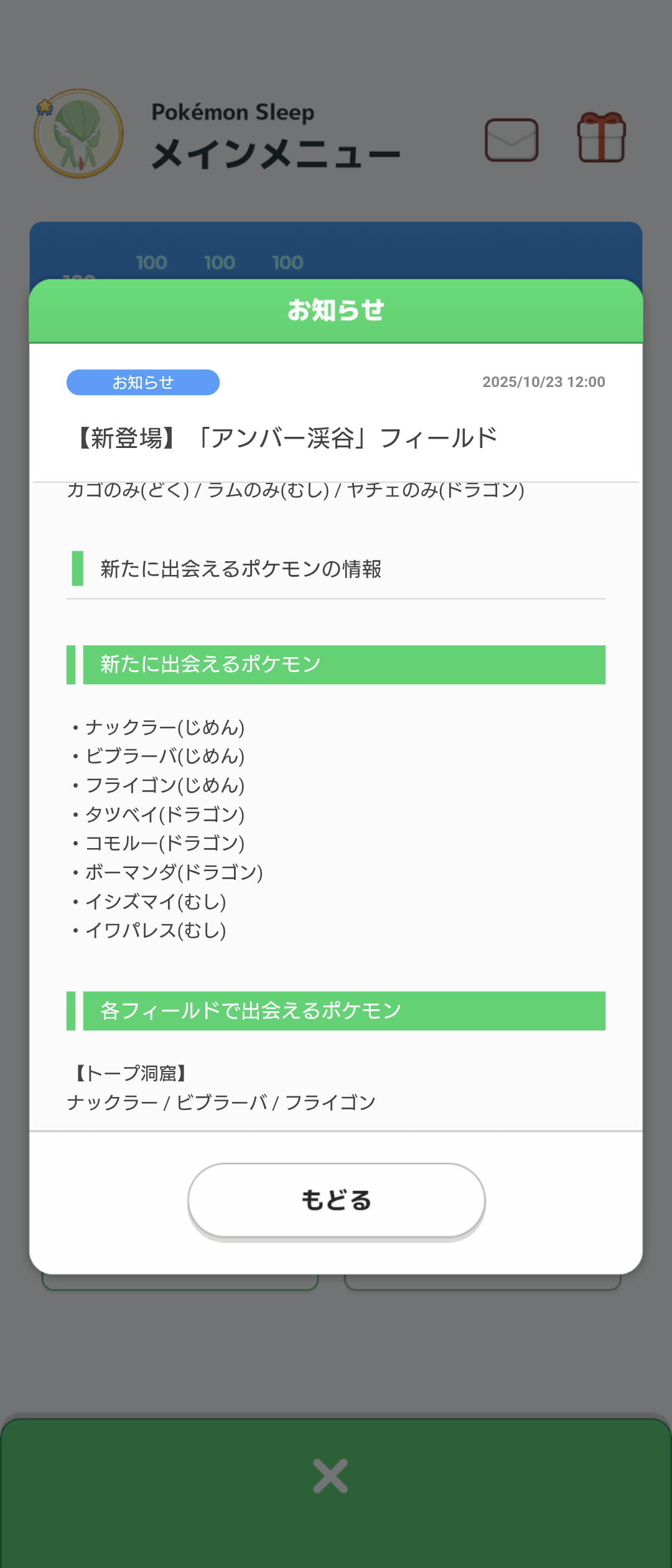Open the gift box icon
The width and height of the screenshot is (672, 1568).
tap(601, 138)
